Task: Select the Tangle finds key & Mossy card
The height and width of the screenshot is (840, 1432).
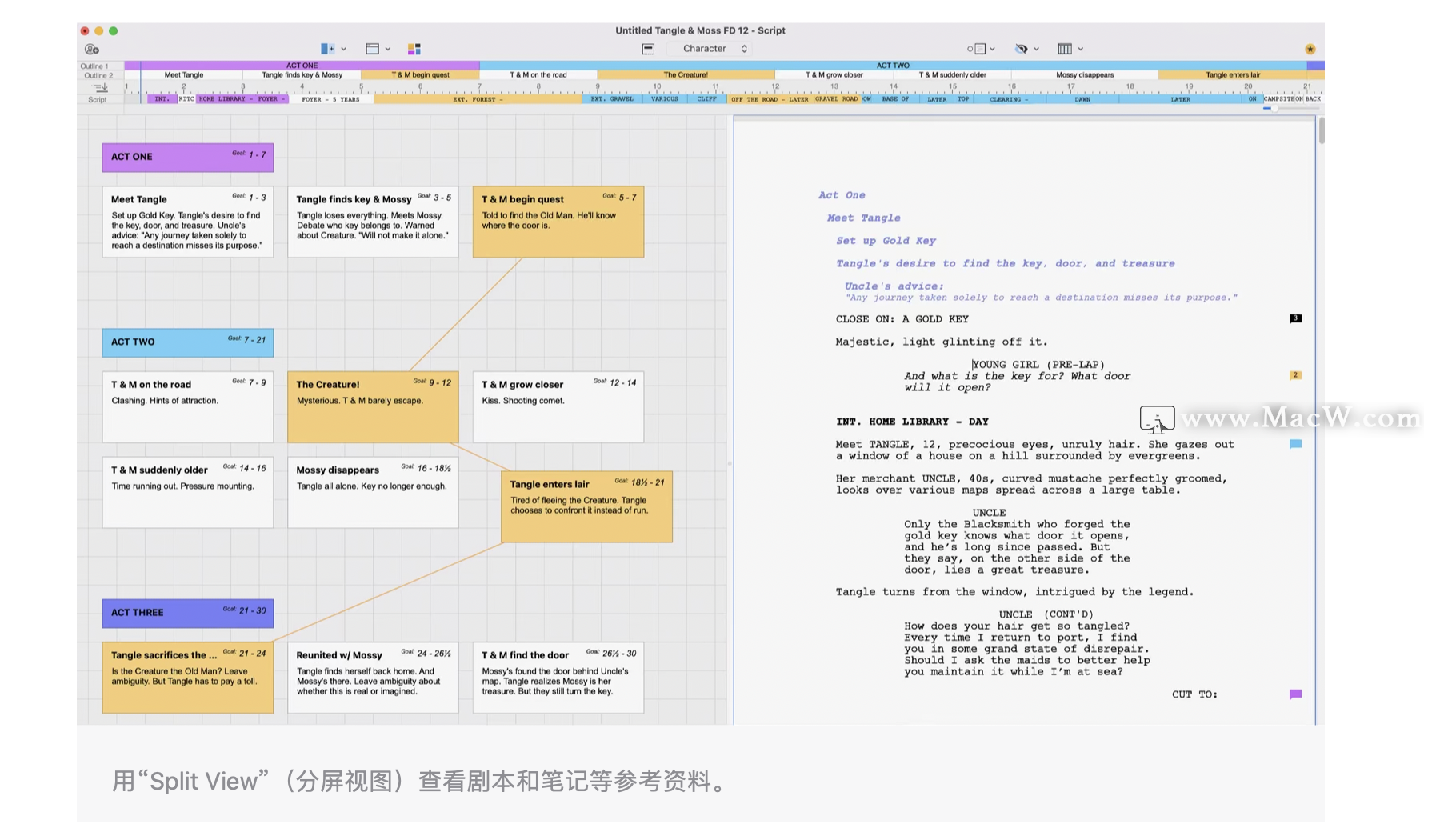Action: [x=373, y=222]
